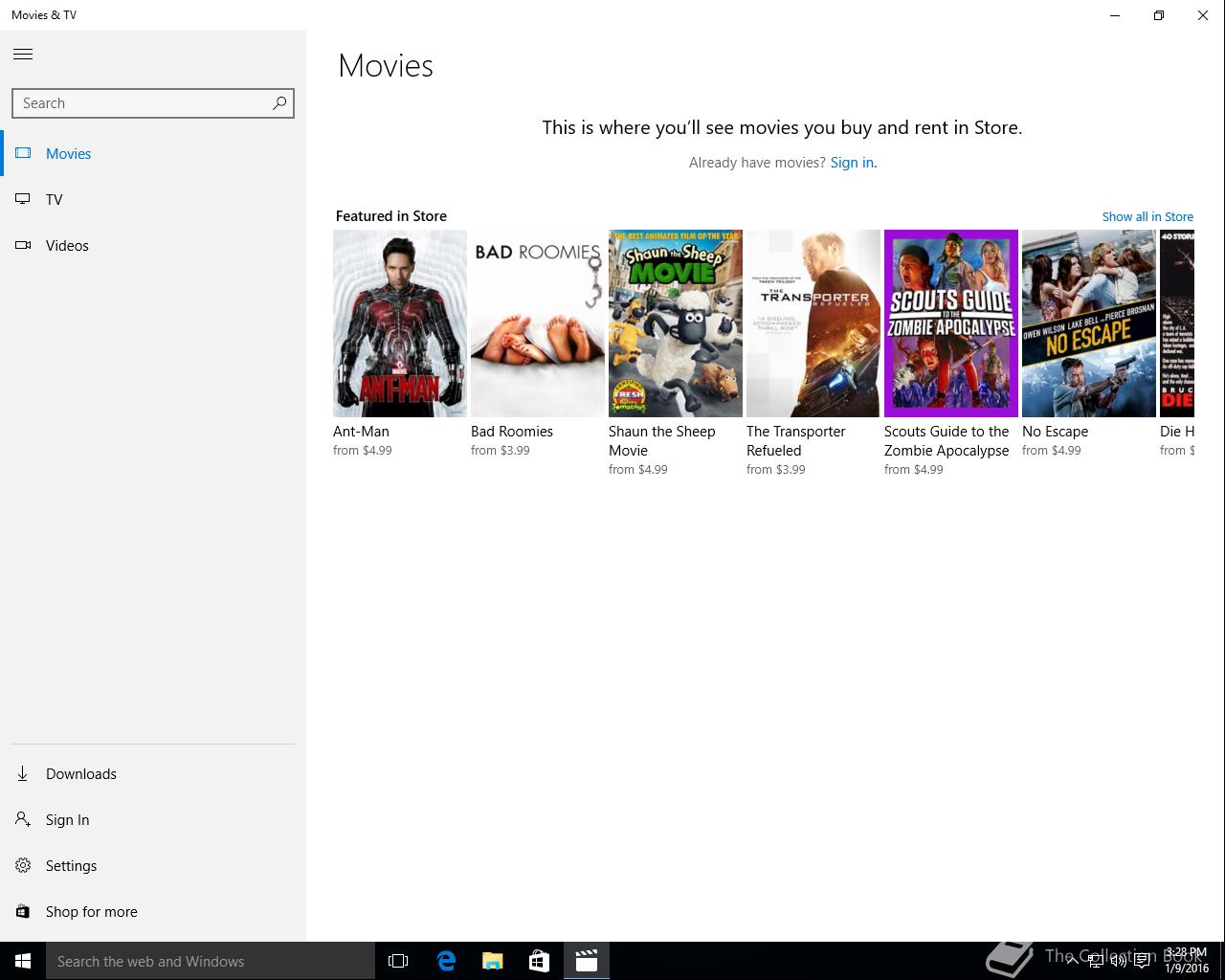Click the Sign In person icon

23,819
